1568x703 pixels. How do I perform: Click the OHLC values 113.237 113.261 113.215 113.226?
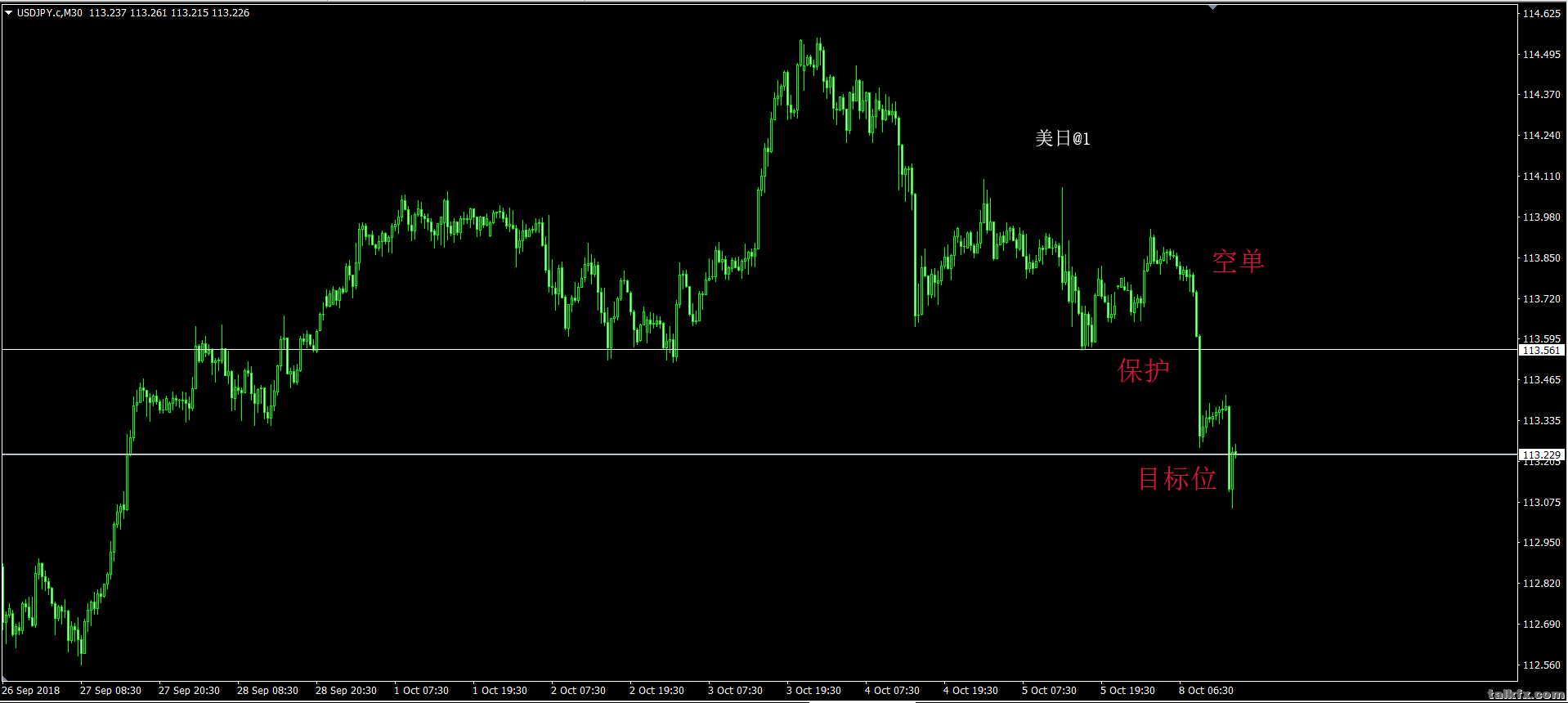point(169,13)
